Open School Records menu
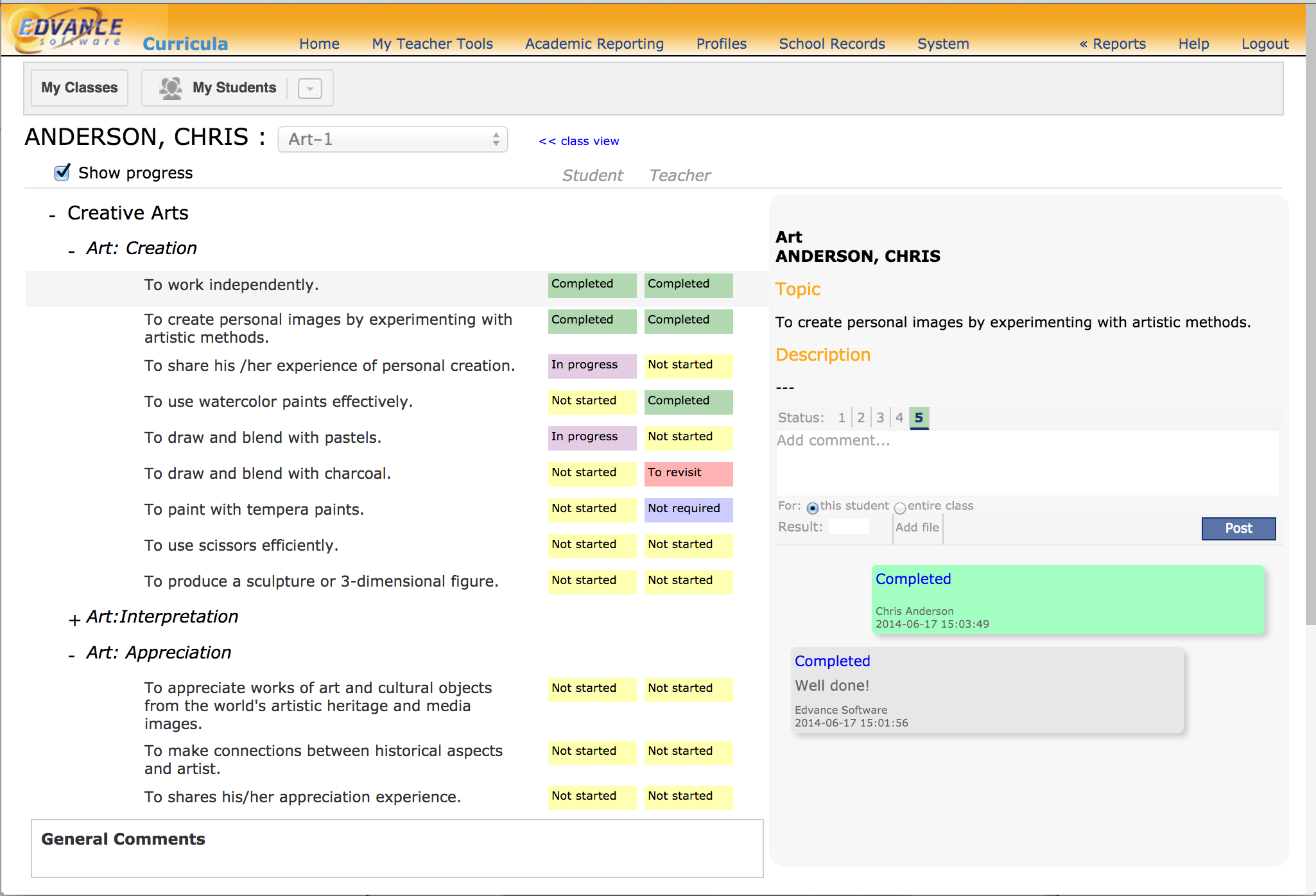 832,44
